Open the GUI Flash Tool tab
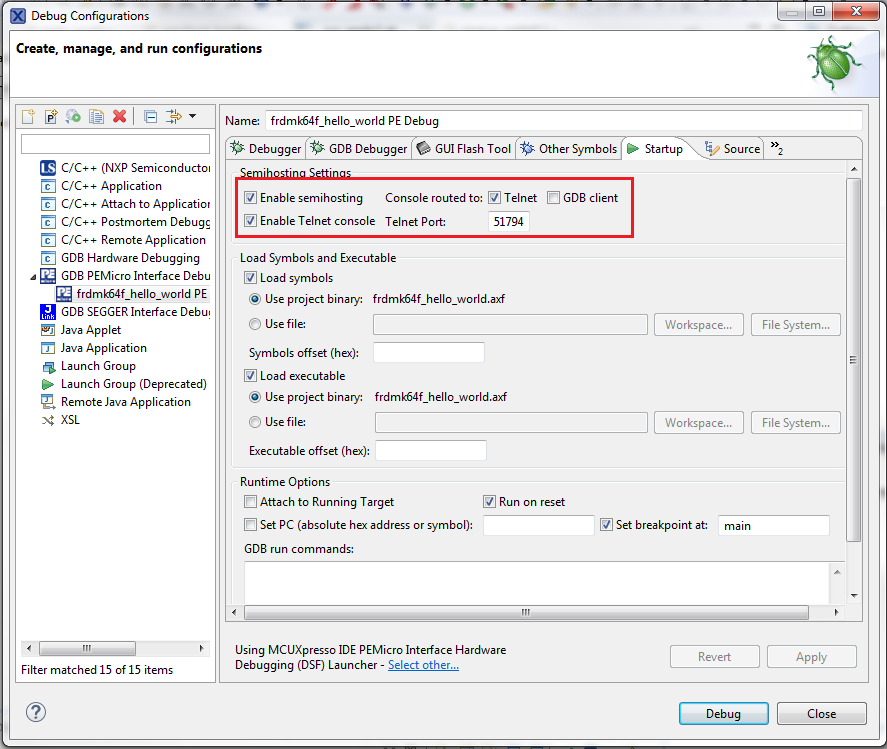 tap(464, 148)
